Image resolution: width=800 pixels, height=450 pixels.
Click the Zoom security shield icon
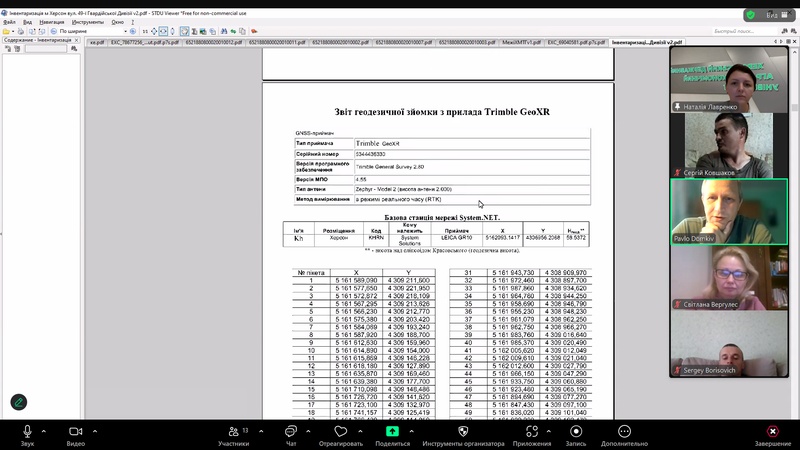point(751,15)
